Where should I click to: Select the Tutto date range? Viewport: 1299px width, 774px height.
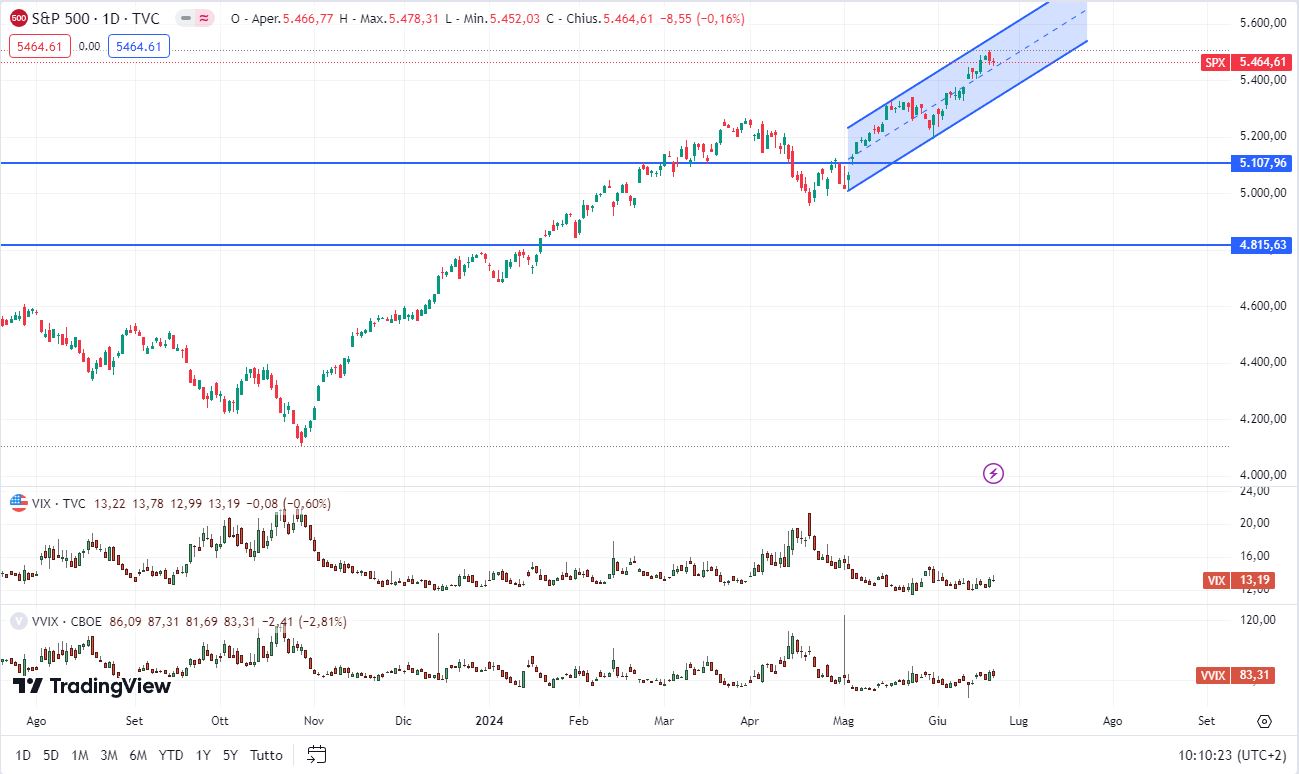pos(266,755)
